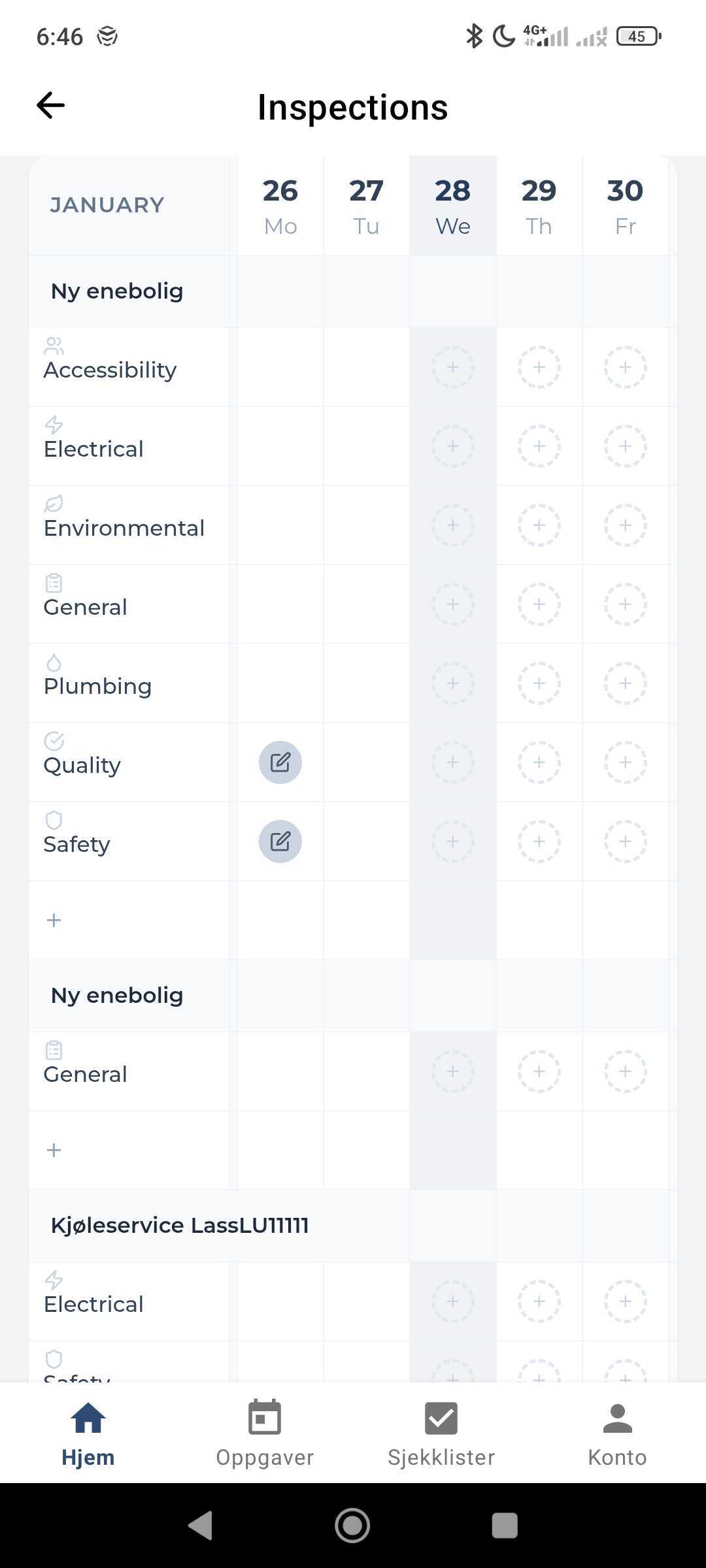This screenshot has height=1568, width=706.
Task: Add Quality inspection on Wednesday 28
Action: coord(452,762)
